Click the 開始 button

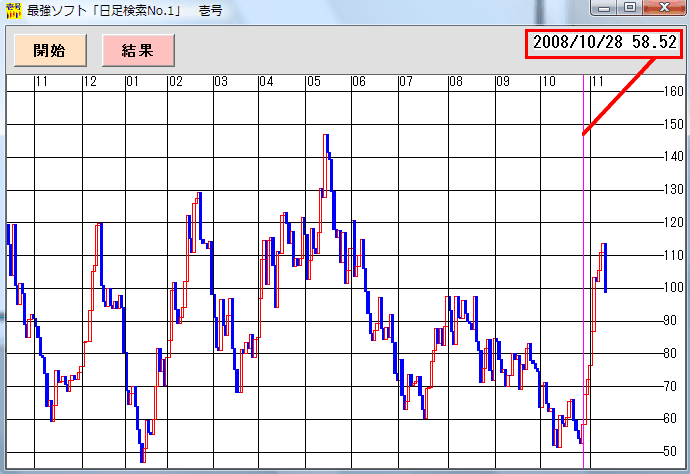(50, 51)
